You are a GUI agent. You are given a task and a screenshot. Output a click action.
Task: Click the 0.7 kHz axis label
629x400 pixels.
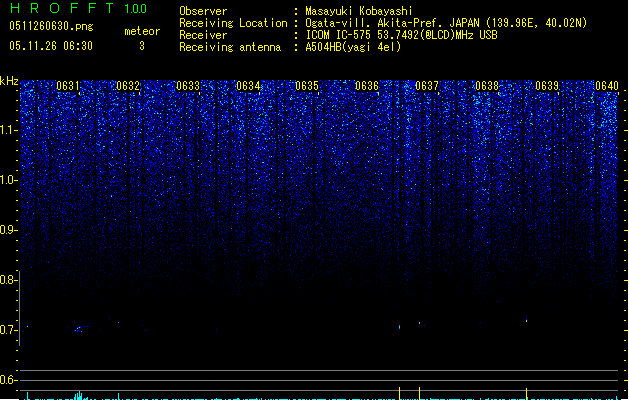(8, 330)
